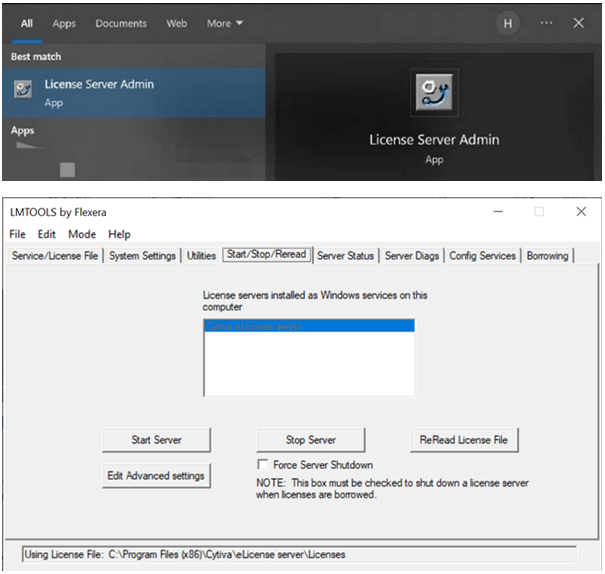
Task: Close the Windows search panel
Action: pyautogui.click(x=579, y=22)
